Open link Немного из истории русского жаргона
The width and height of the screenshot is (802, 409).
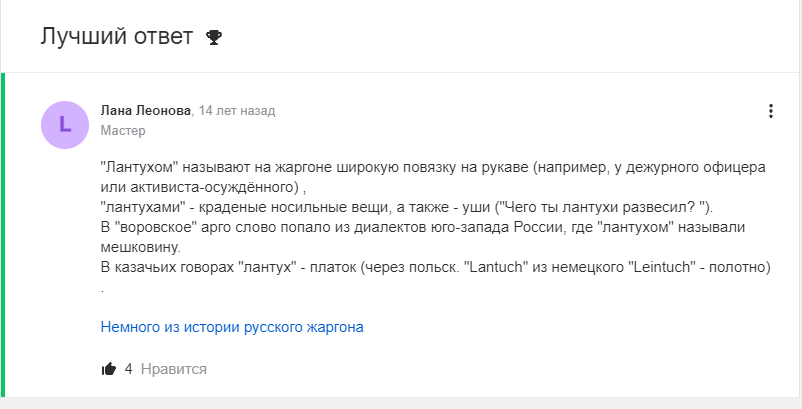tap(232, 327)
